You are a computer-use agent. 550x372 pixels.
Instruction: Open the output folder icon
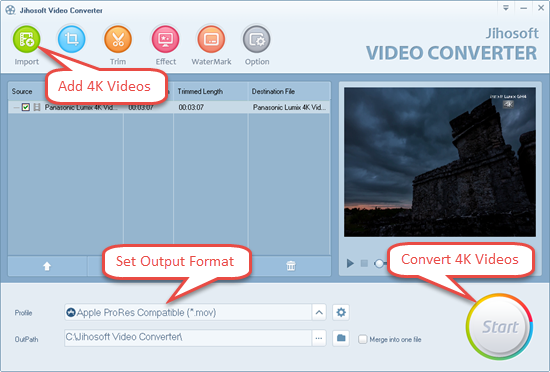point(341,338)
